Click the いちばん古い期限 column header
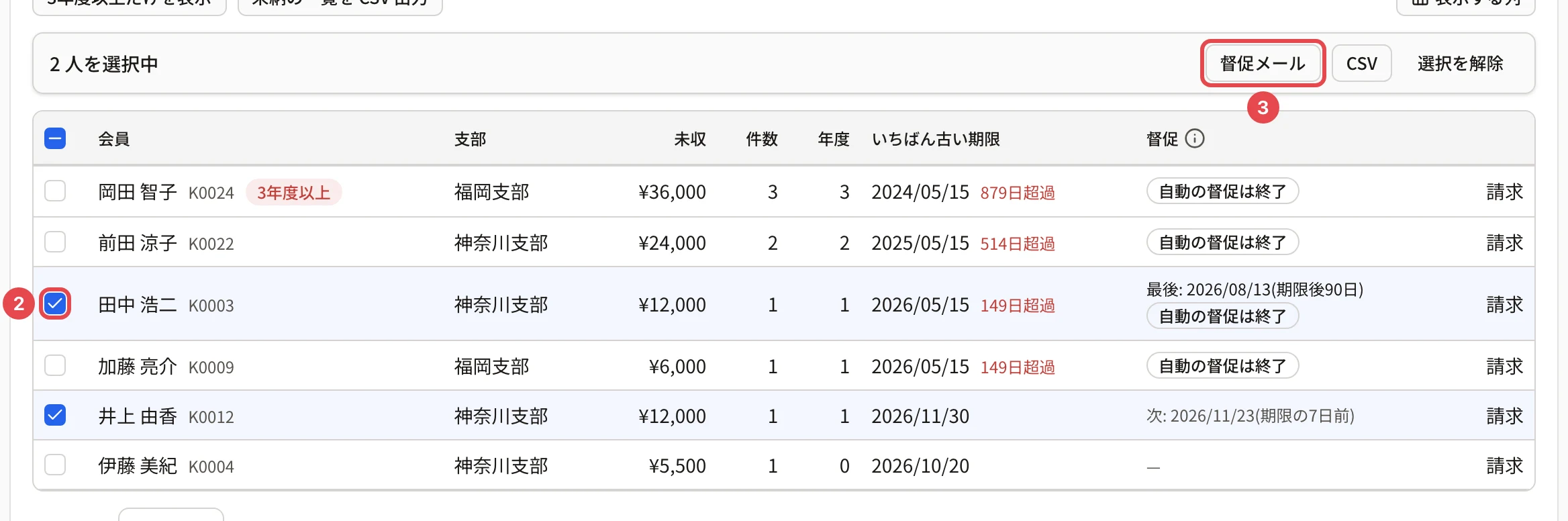The image size is (1568, 521). 936,139
